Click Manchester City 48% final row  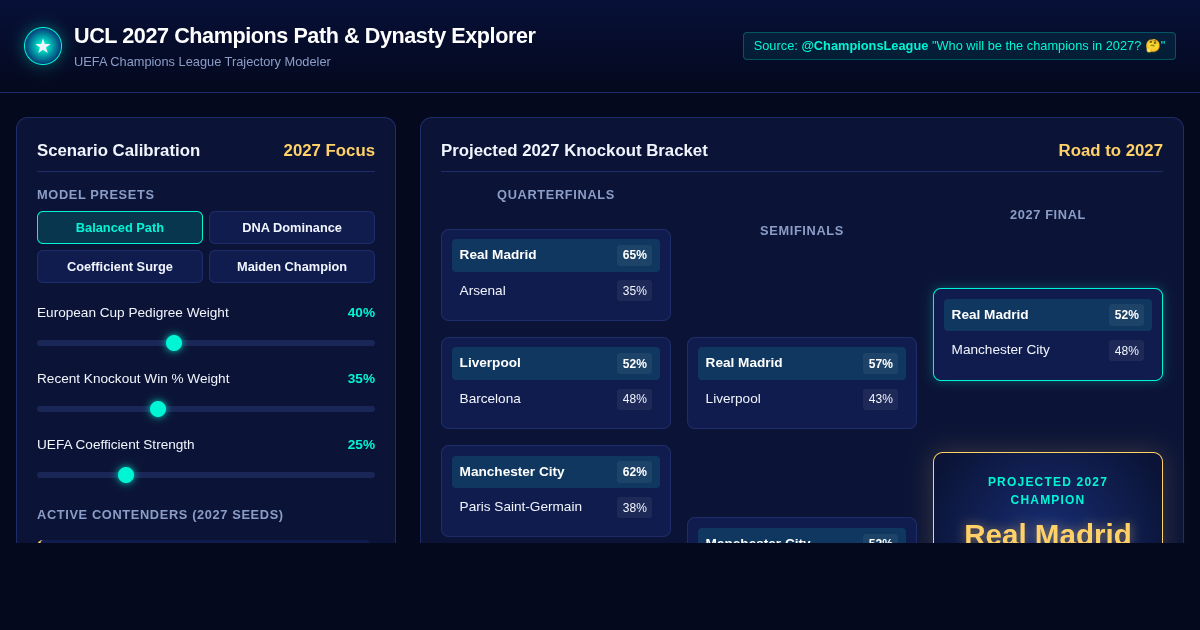coord(1048,350)
